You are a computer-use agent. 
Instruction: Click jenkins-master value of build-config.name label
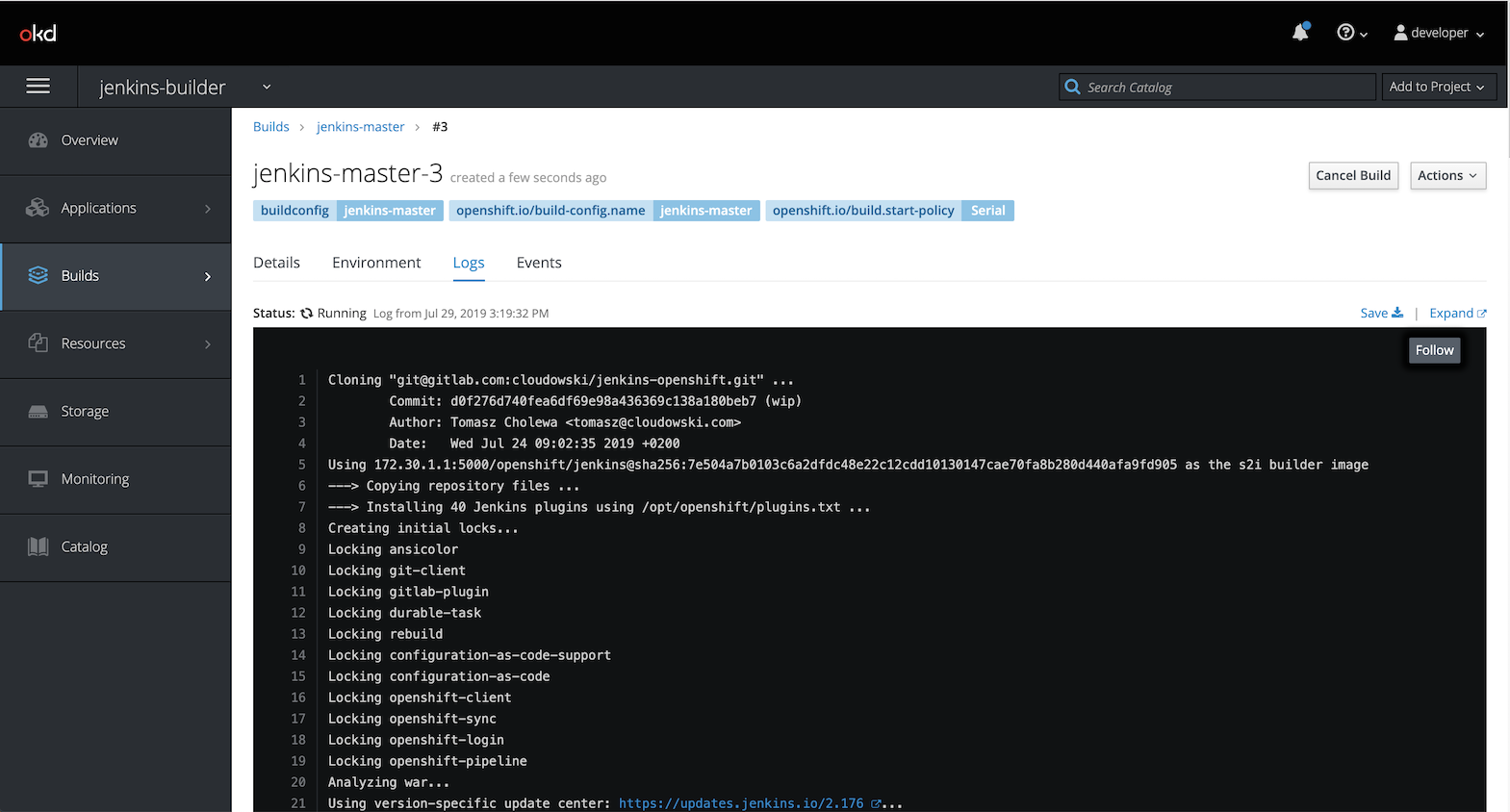coord(706,211)
